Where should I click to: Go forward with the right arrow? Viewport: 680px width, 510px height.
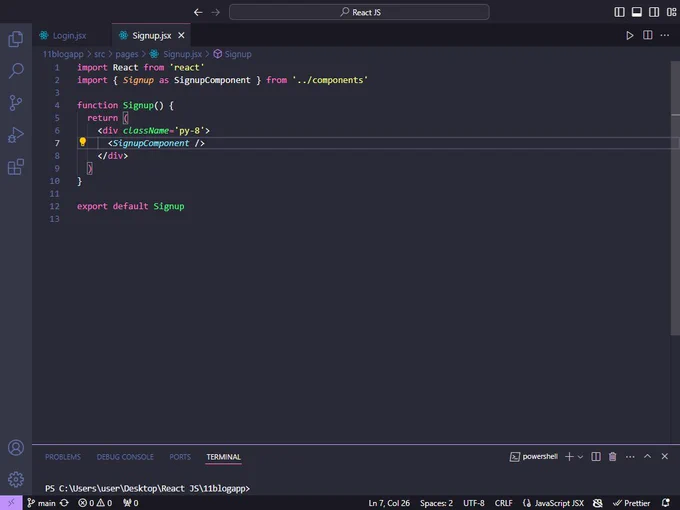pyautogui.click(x=216, y=12)
